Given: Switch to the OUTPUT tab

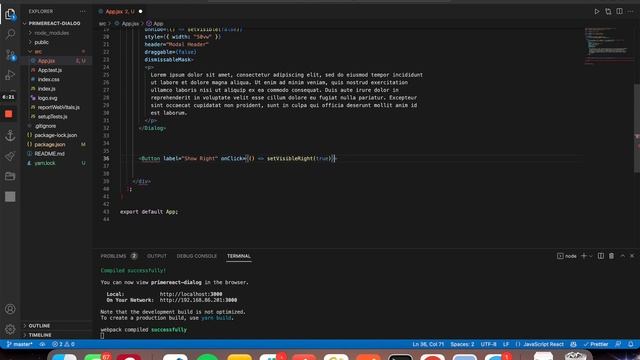Looking at the screenshot, I should (157, 256).
